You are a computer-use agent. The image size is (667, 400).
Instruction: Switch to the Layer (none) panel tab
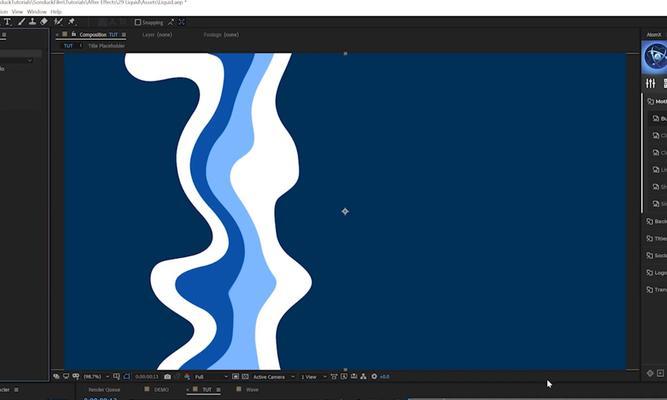pos(157,34)
